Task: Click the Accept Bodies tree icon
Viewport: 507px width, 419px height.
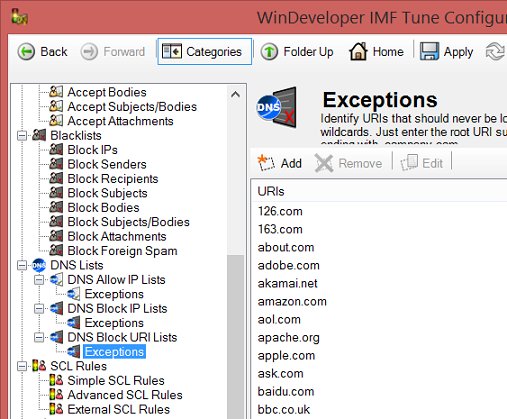Action: (x=56, y=91)
